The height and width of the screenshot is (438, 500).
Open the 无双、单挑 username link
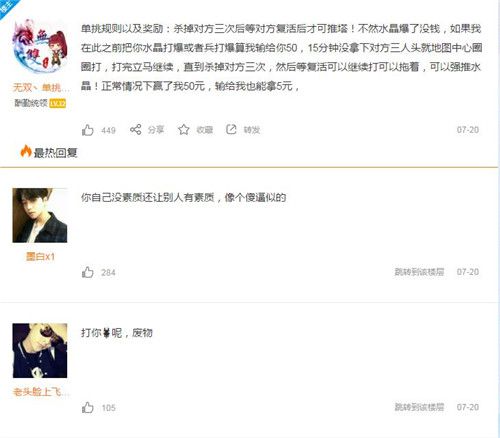[41, 88]
